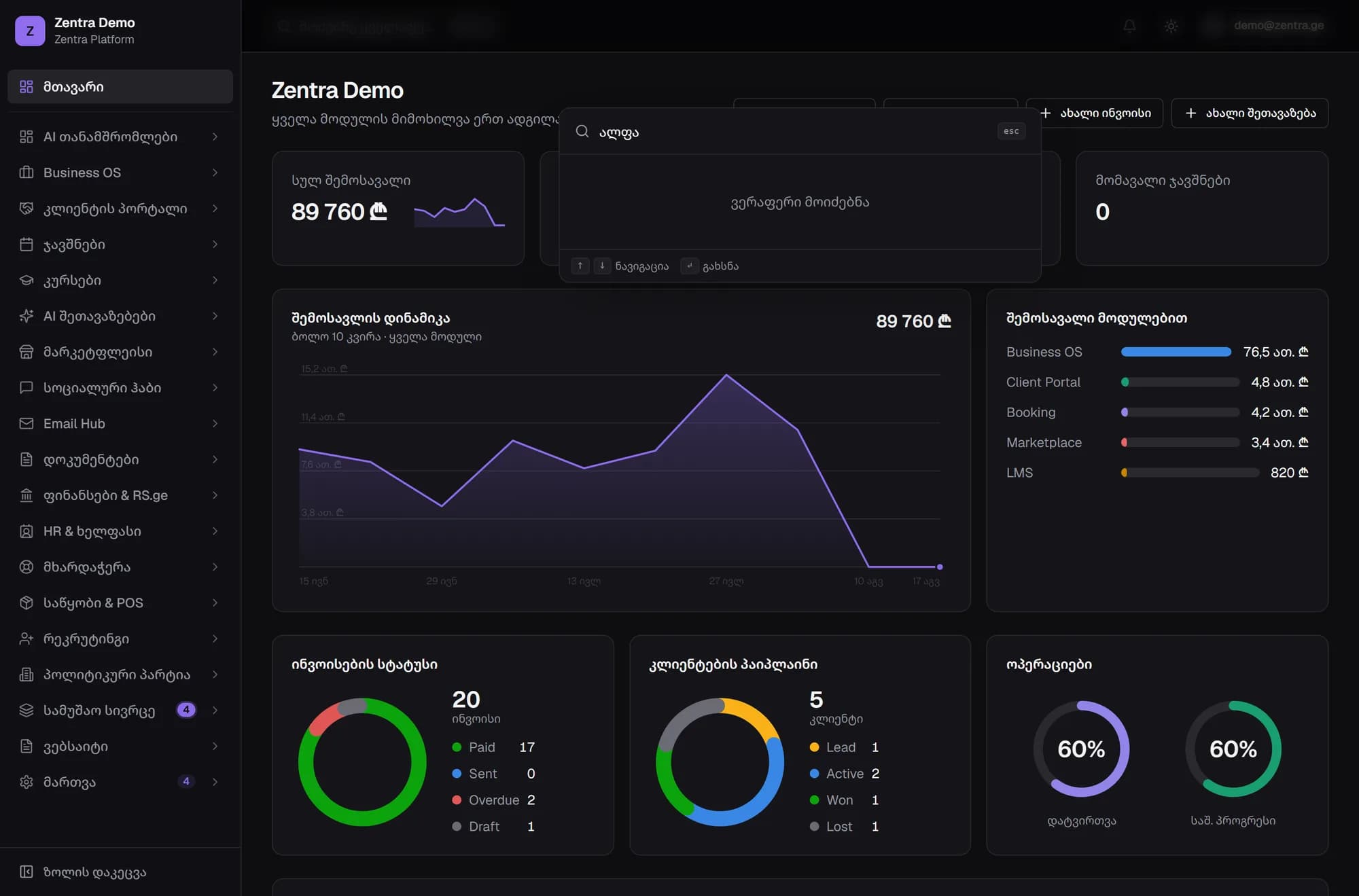
Task: Expand the საწყობი & POS chevron
Action: point(215,603)
